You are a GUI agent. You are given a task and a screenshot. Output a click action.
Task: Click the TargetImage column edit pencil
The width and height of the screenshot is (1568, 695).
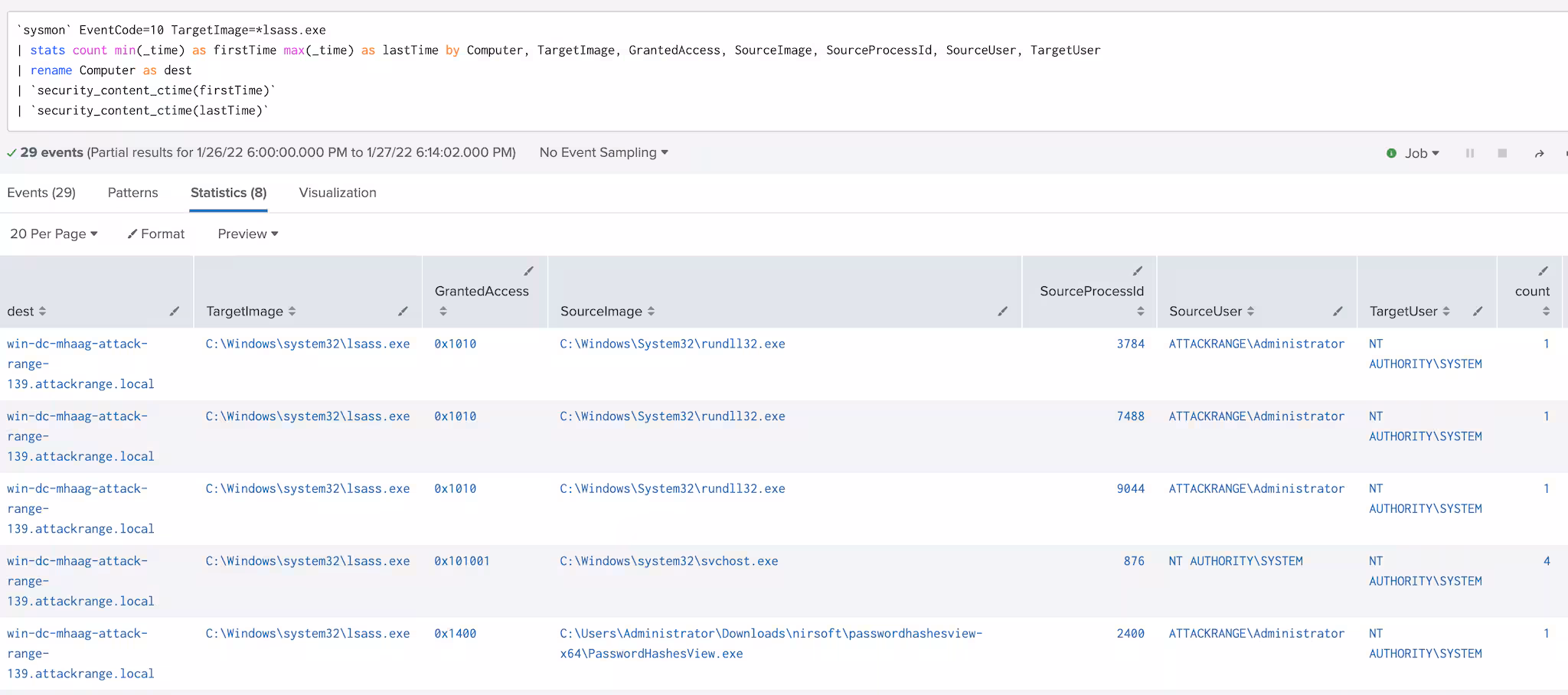(403, 311)
